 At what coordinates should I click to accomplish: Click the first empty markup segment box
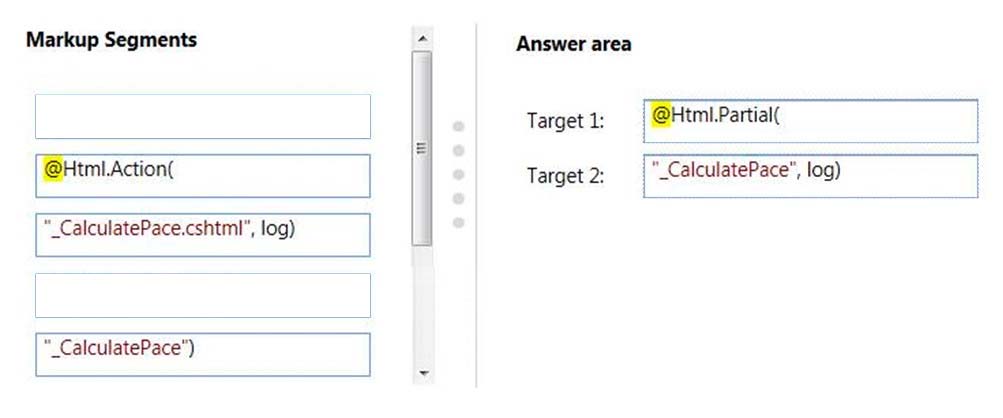click(203, 117)
